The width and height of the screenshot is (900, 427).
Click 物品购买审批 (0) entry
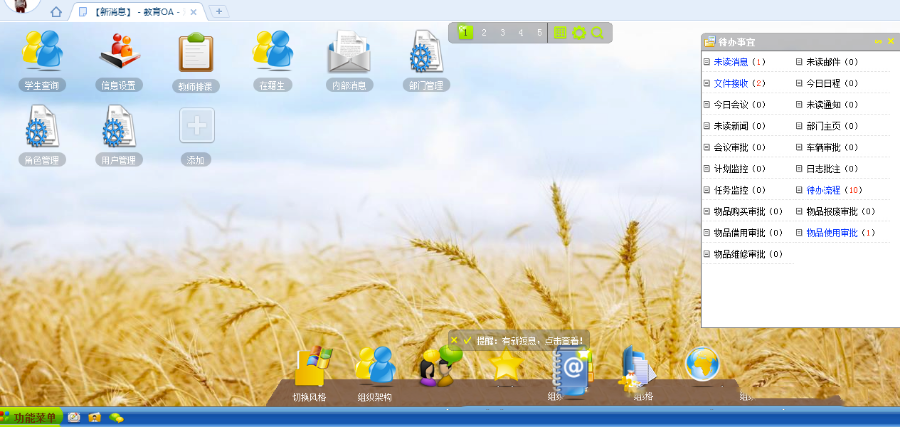(x=748, y=211)
